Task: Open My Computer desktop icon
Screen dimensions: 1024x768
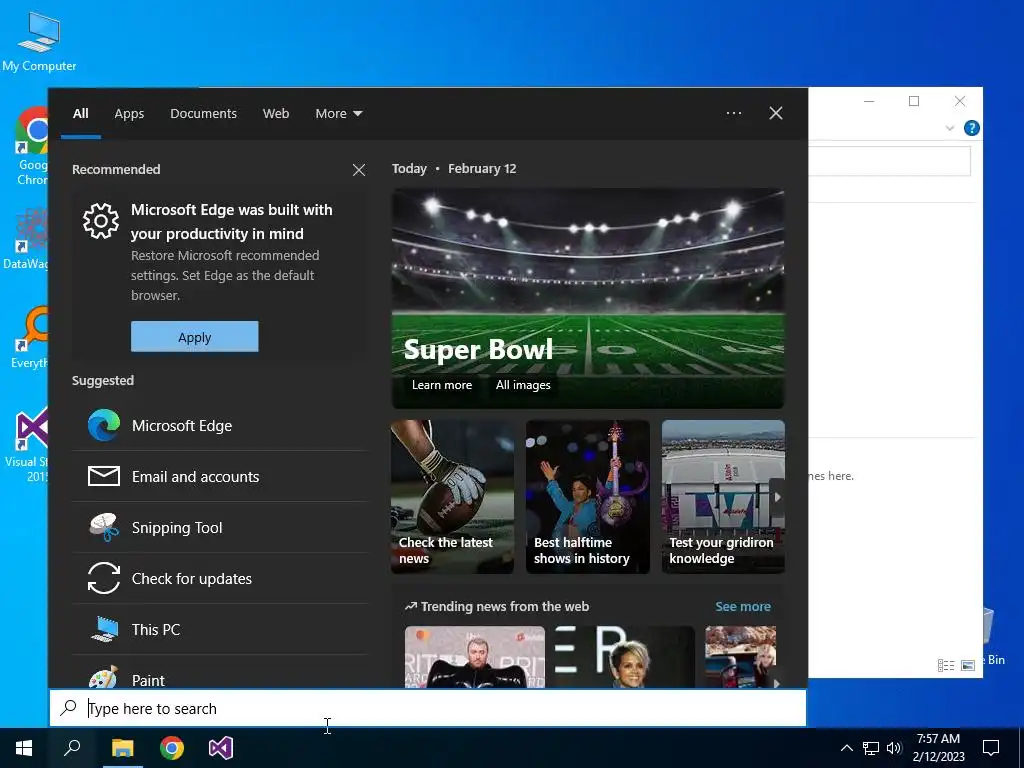Action: point(39,41)
